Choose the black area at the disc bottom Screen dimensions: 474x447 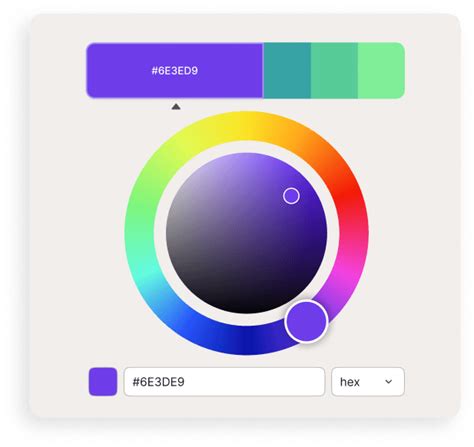point(247,305)
